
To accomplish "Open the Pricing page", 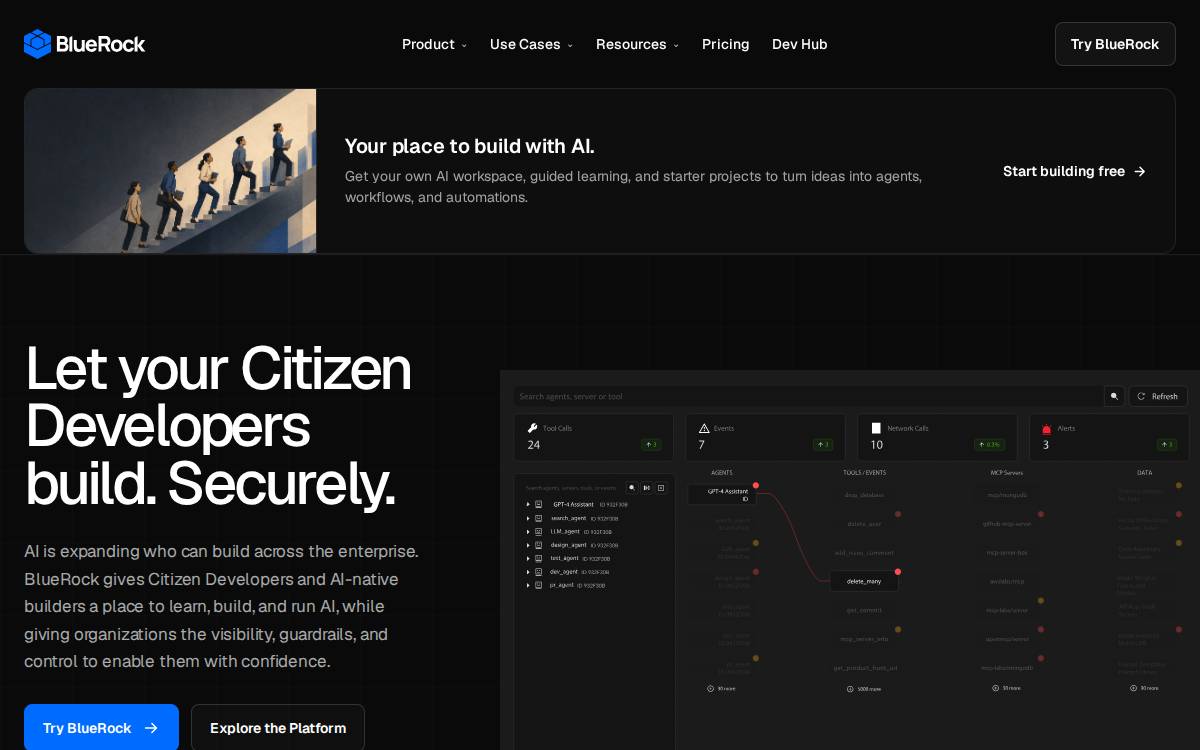I will click(x=725, y=44).
